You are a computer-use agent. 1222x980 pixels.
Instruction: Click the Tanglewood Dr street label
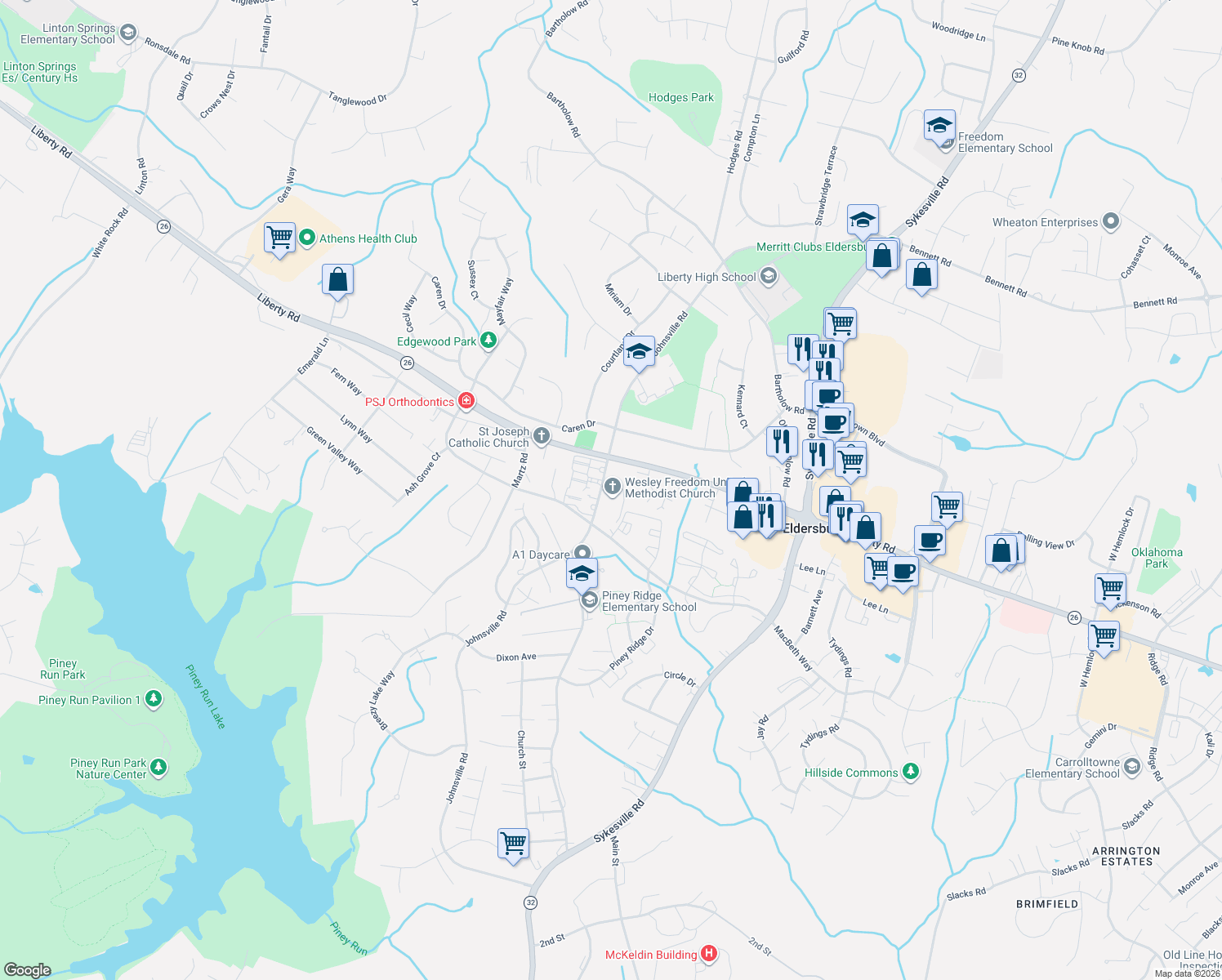(x=358, y=99)
